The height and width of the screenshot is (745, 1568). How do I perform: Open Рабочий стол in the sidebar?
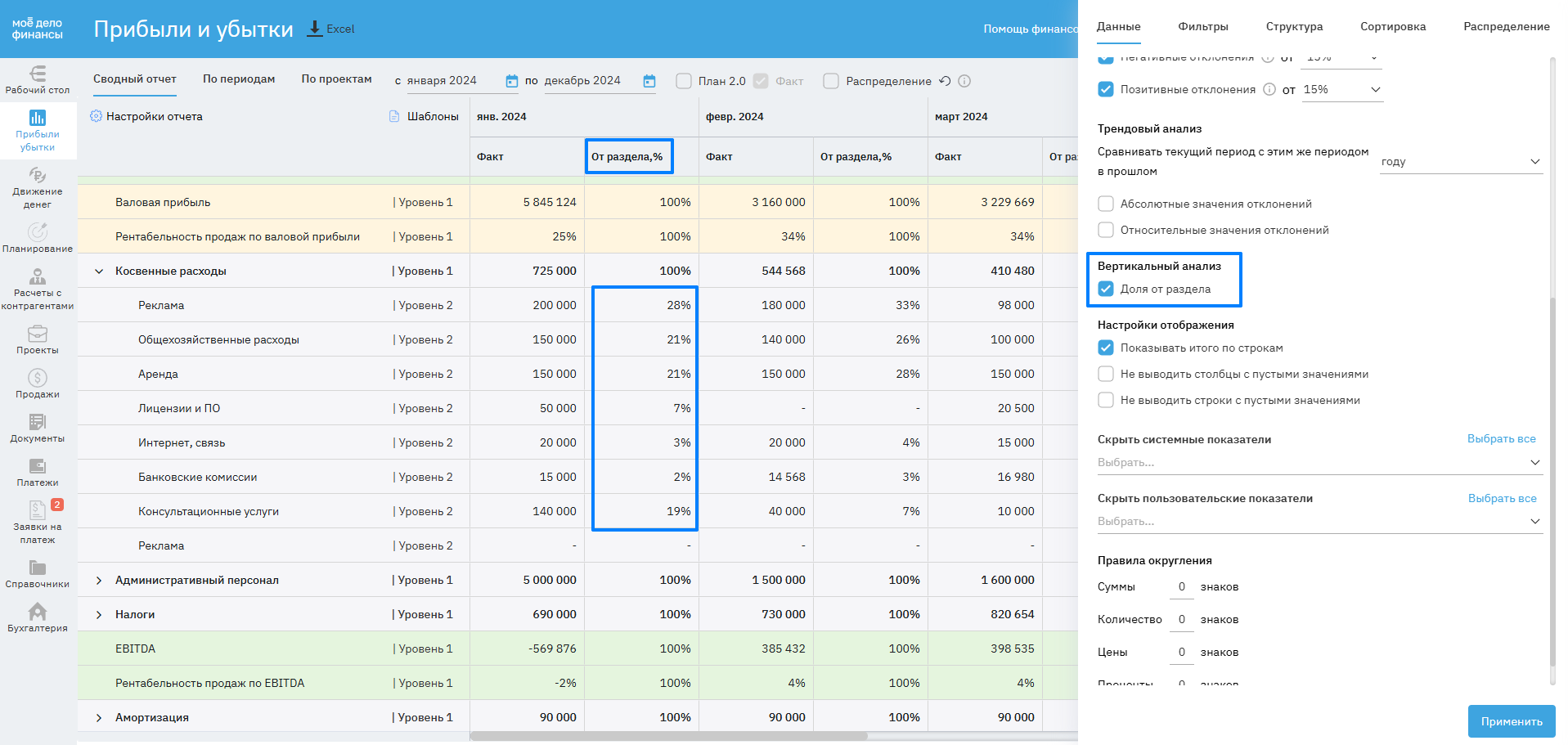(38, 80)
